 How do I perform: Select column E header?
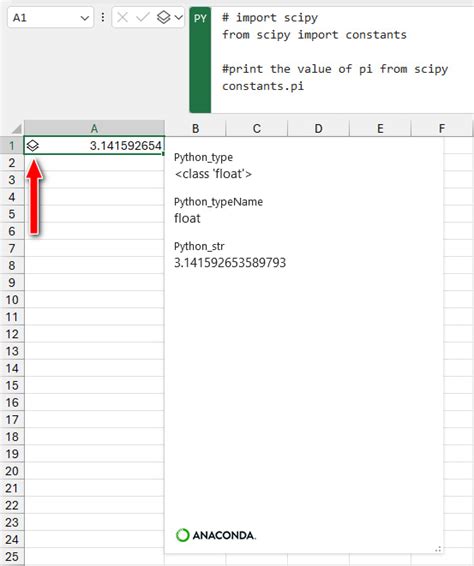coord(380,129)
